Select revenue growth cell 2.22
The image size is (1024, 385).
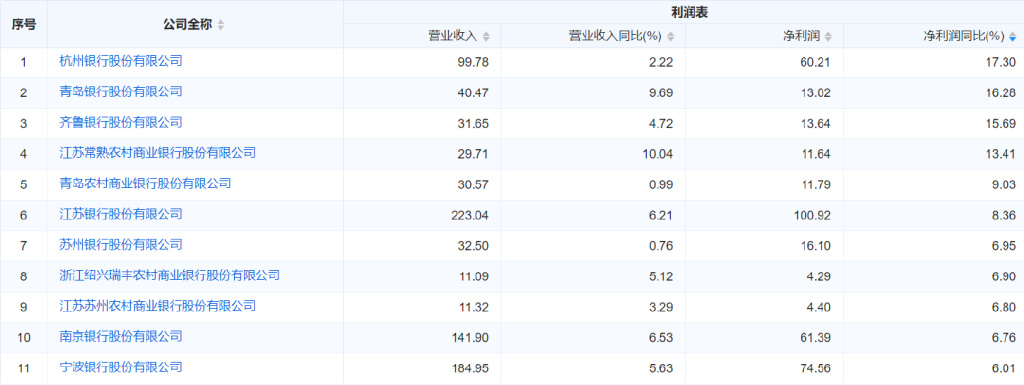(x=662, y=62)
